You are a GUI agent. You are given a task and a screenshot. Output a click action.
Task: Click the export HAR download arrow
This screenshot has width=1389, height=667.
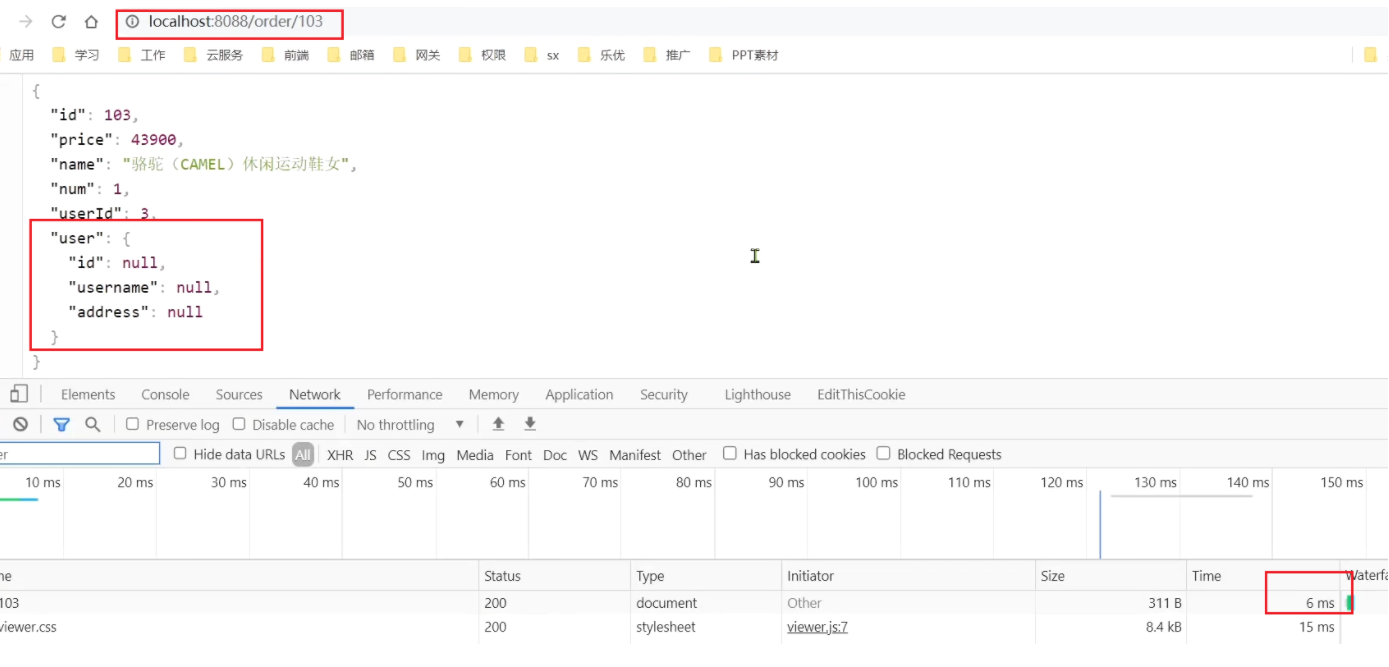click(x=530, y=424)
